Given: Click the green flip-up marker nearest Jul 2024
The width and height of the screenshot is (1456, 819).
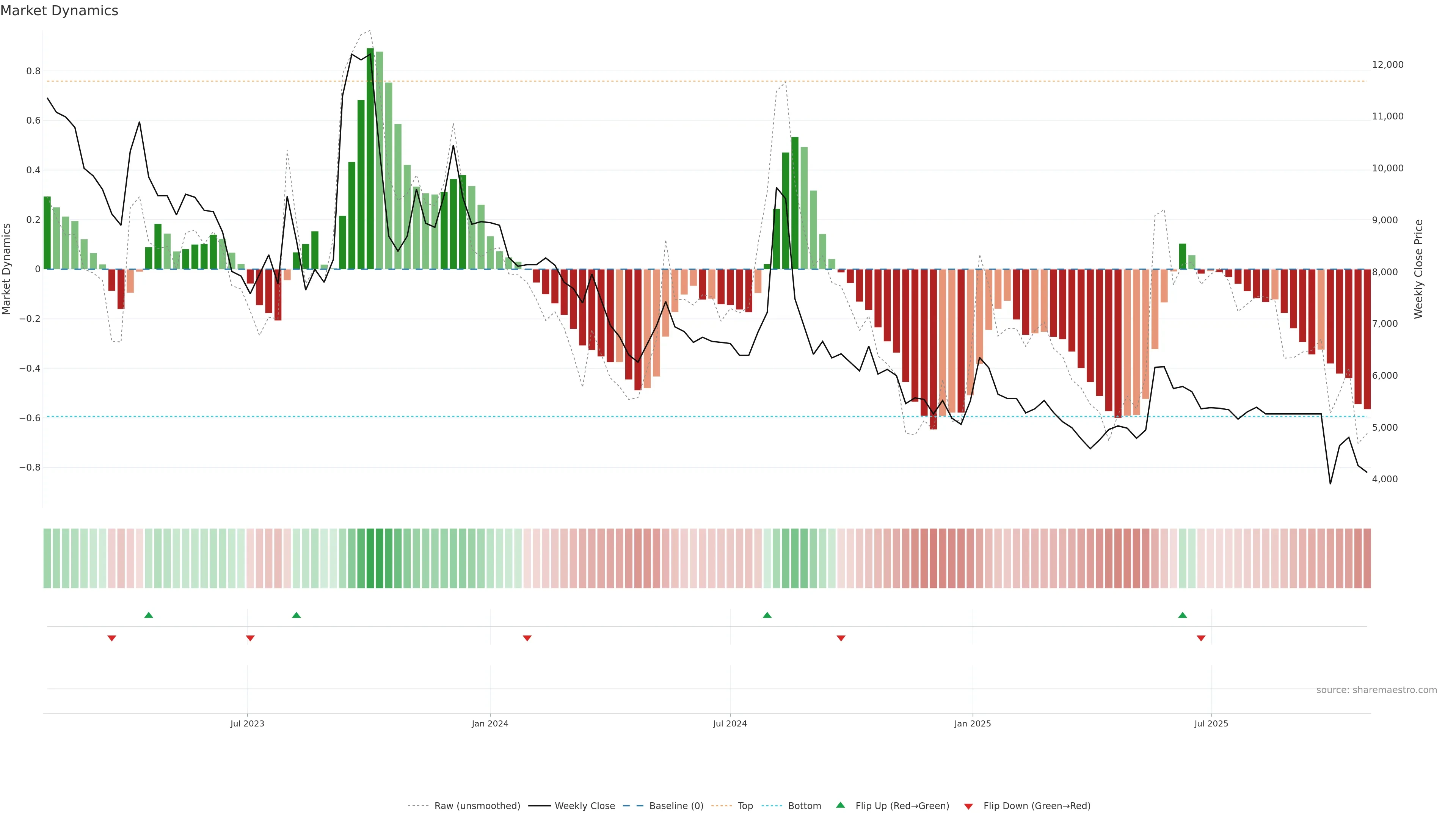Looking at the screenshot, I should (767, 615).
